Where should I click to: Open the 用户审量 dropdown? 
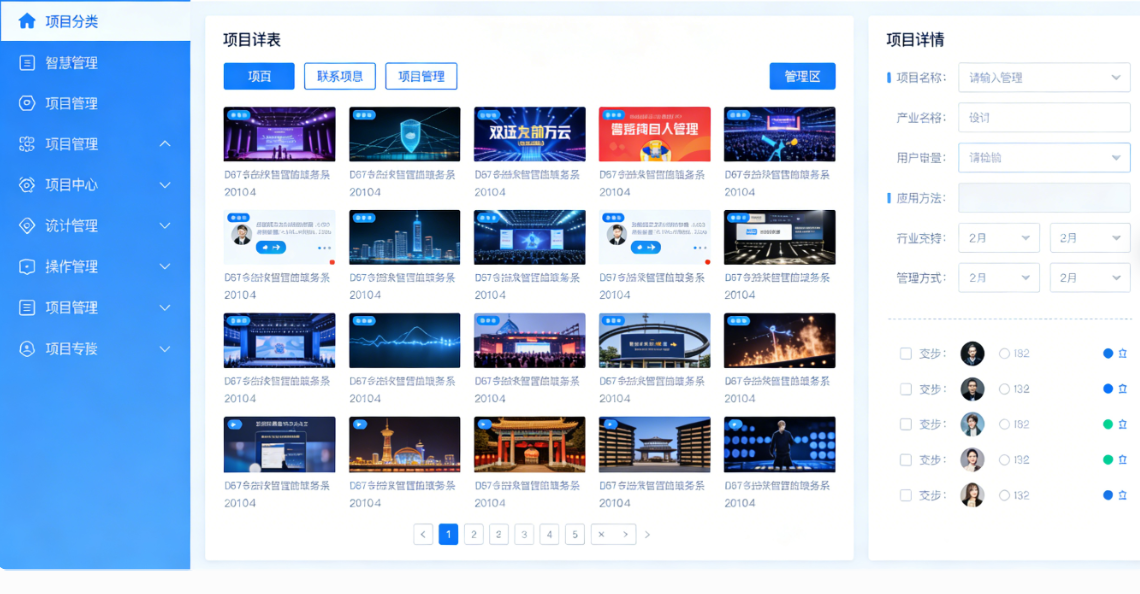(x=1044, y=158)
